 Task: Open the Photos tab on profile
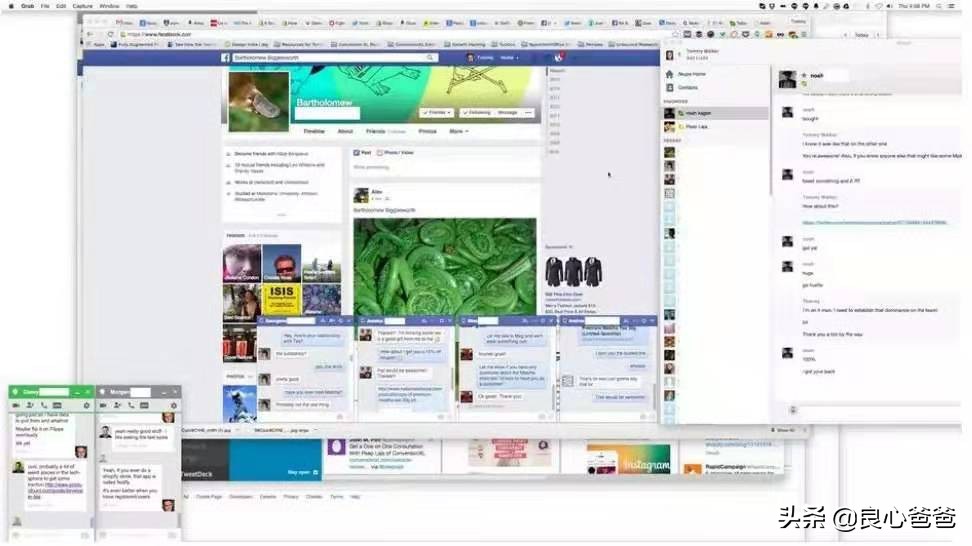[427, 131]
